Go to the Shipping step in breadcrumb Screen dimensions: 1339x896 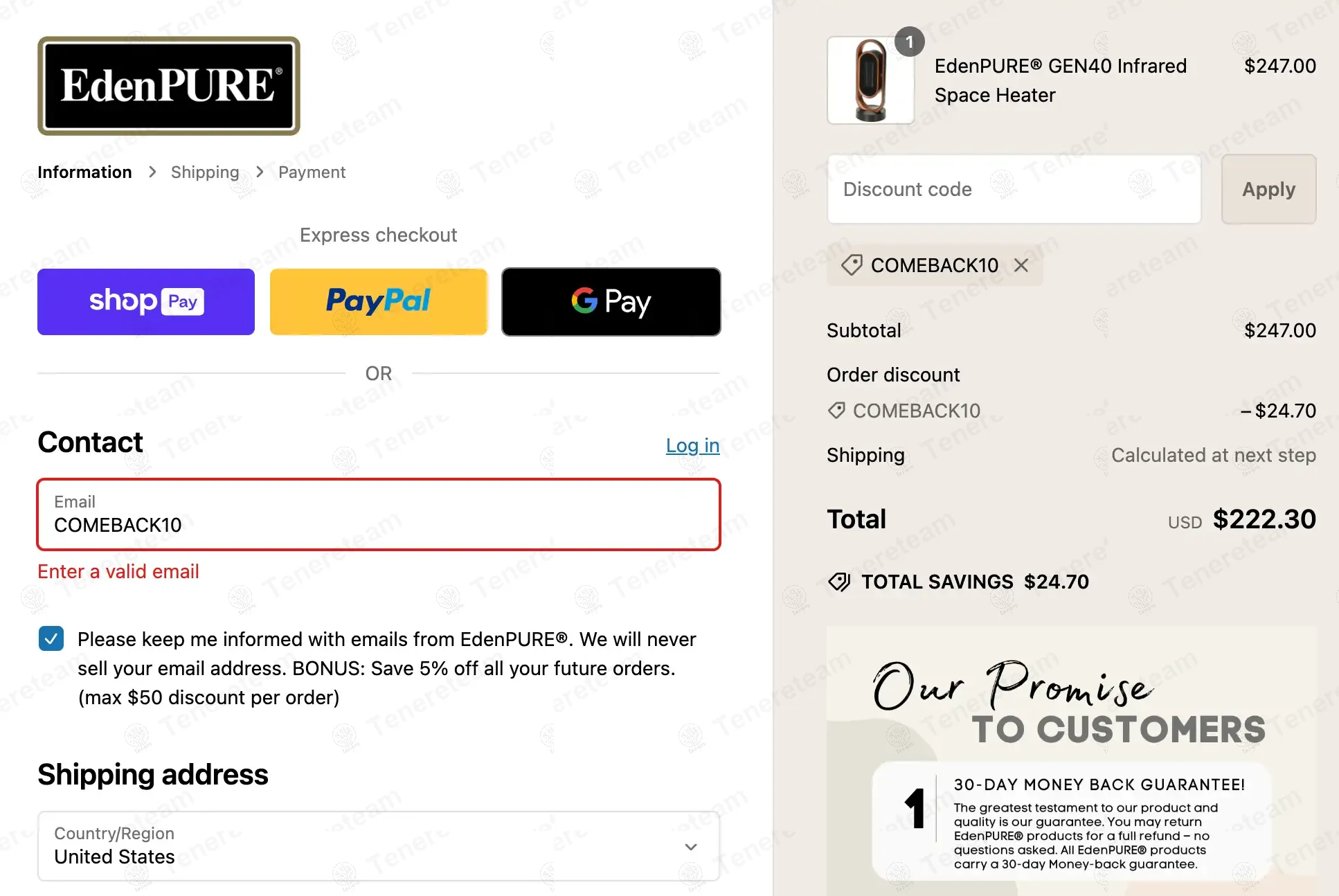point(205,172)
